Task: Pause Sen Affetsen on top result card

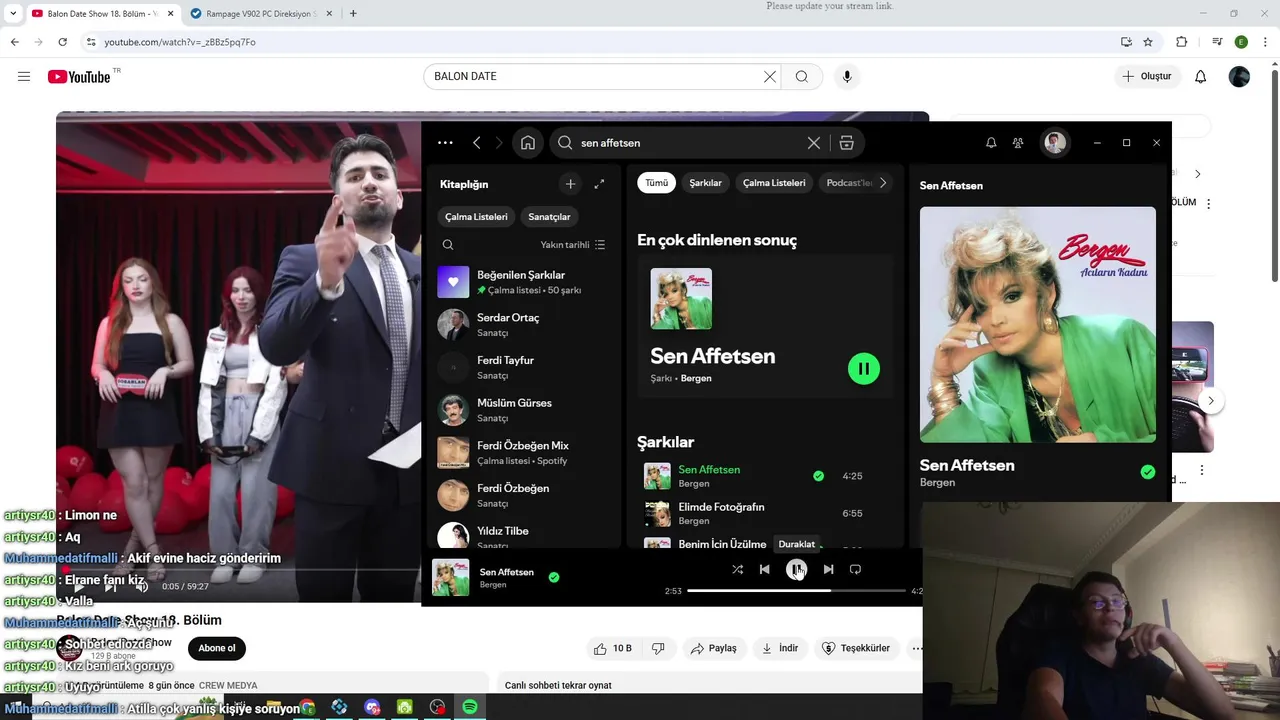Action: coord(863,369)
